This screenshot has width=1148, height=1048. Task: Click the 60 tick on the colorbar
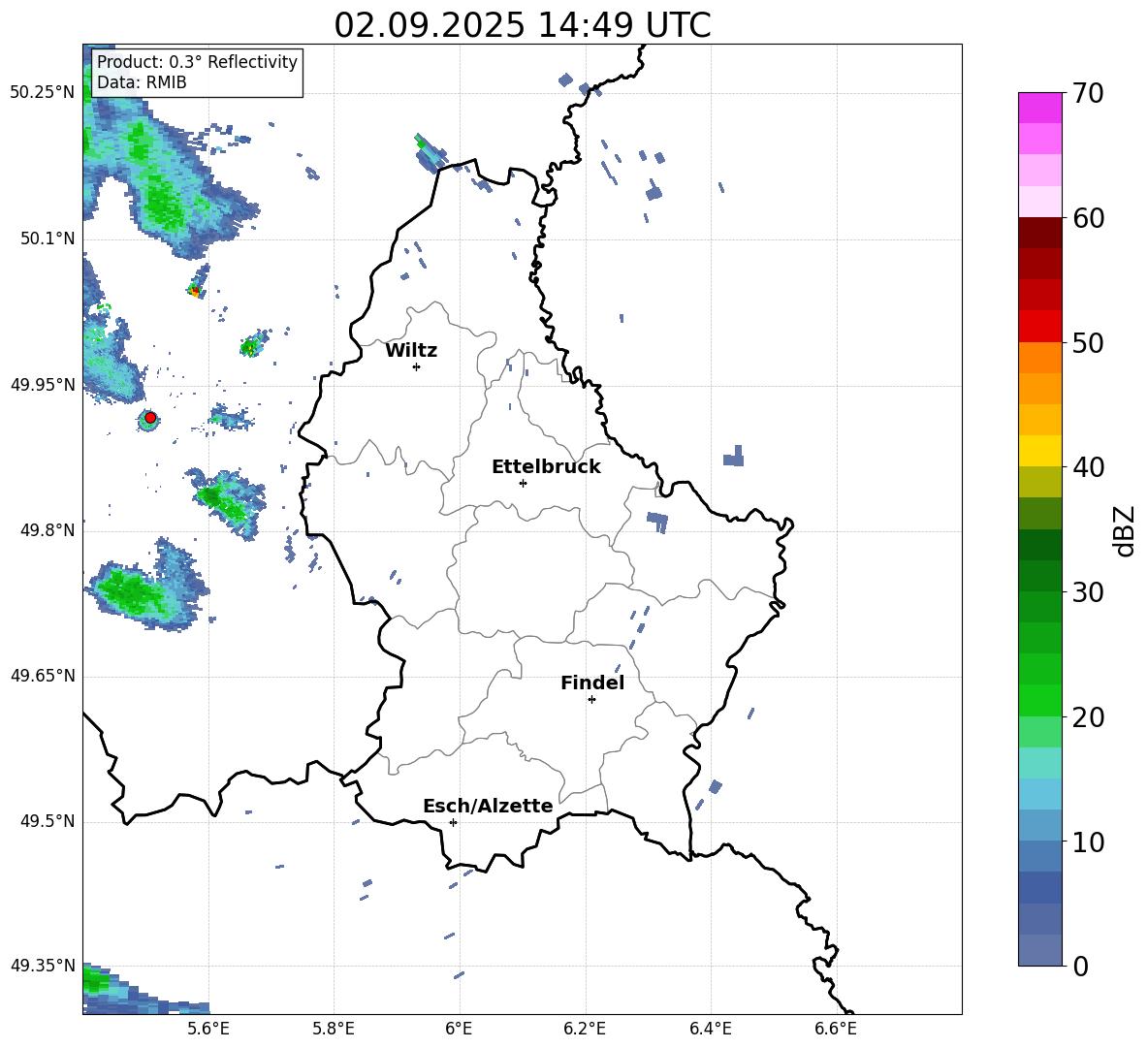[x=1088, y=218]
